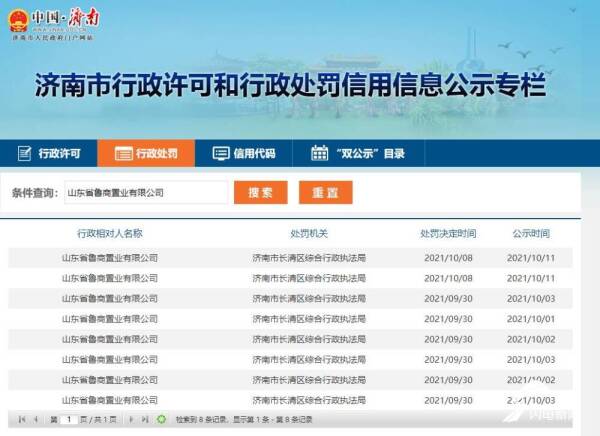This screenshot has height=436, width=600.
Task: Click the 中国·济南 site title link
Action: [x=66, y=18]
